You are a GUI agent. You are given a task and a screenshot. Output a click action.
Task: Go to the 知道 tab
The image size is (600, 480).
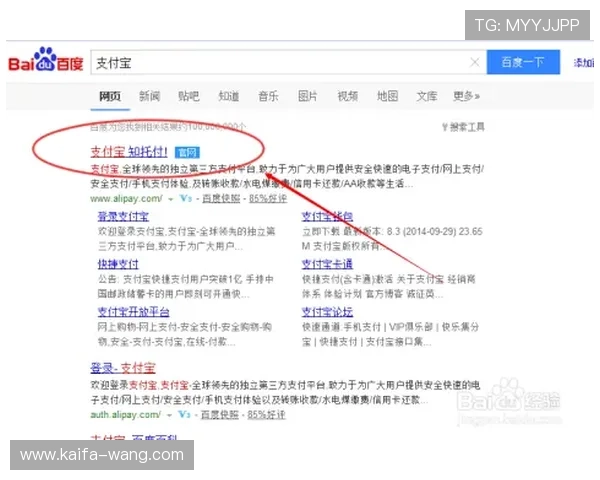[x=228, y=96]
